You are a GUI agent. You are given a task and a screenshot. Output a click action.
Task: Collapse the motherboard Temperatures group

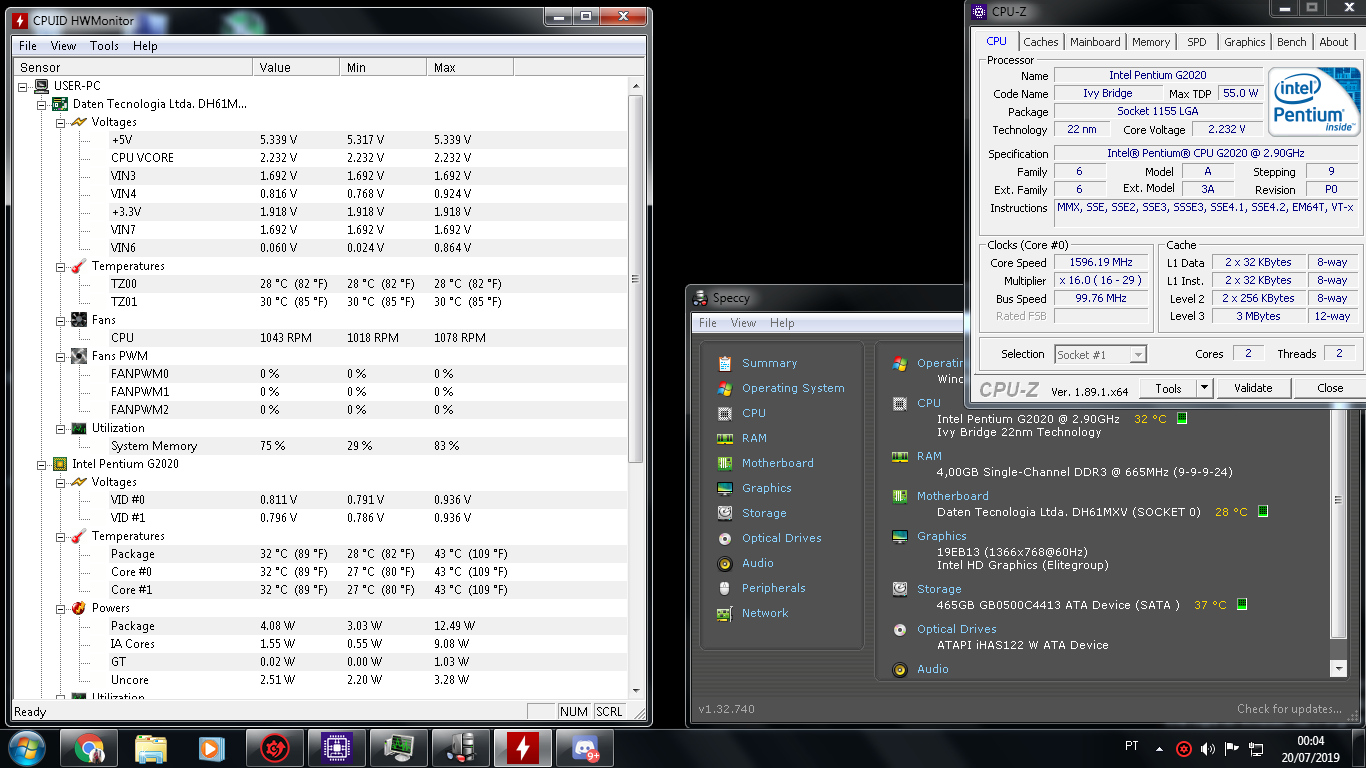60,266
